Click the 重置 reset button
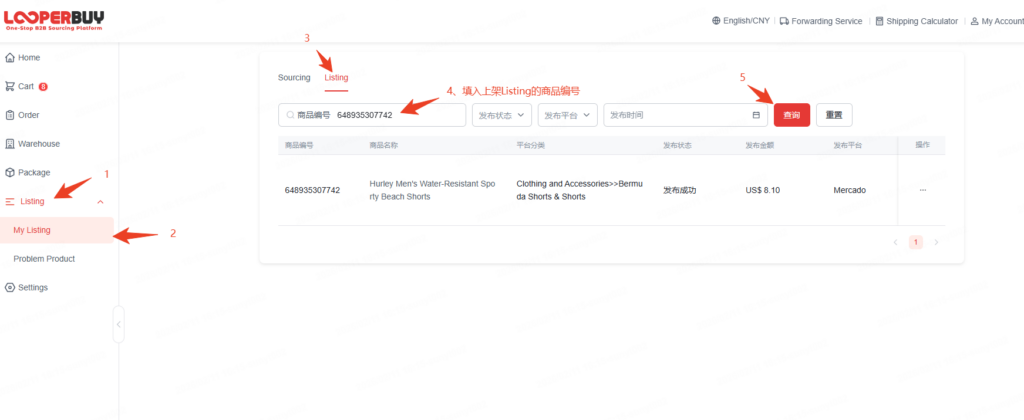The image size is (1024, 420). coord(834,115)
